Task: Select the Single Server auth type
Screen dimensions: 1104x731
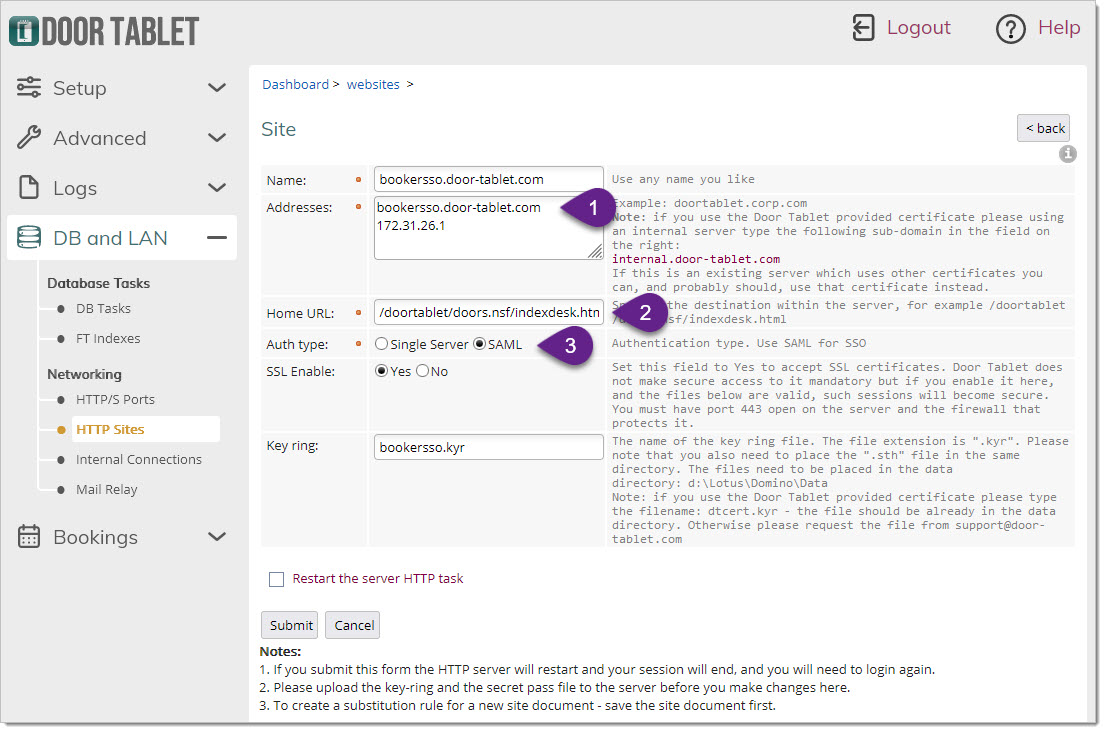Action: (x=381, y=344)
